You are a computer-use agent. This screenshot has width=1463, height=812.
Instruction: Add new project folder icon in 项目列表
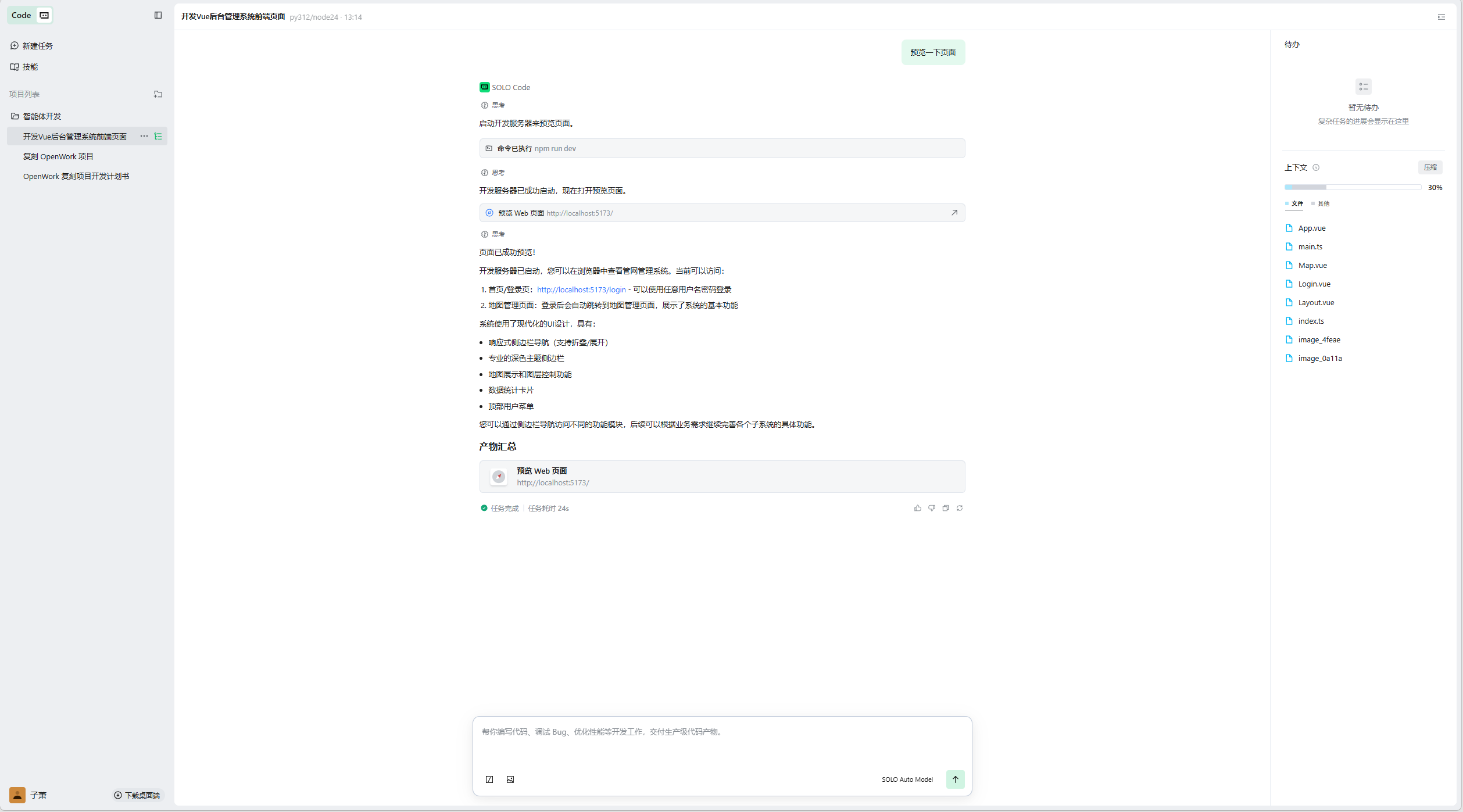pyautogui.click(x=158, y=94)
